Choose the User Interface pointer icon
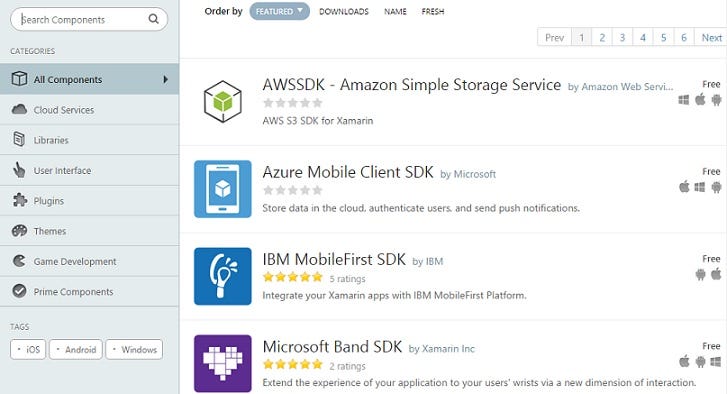The image size is (727, 394). click(x=19, y=170)
